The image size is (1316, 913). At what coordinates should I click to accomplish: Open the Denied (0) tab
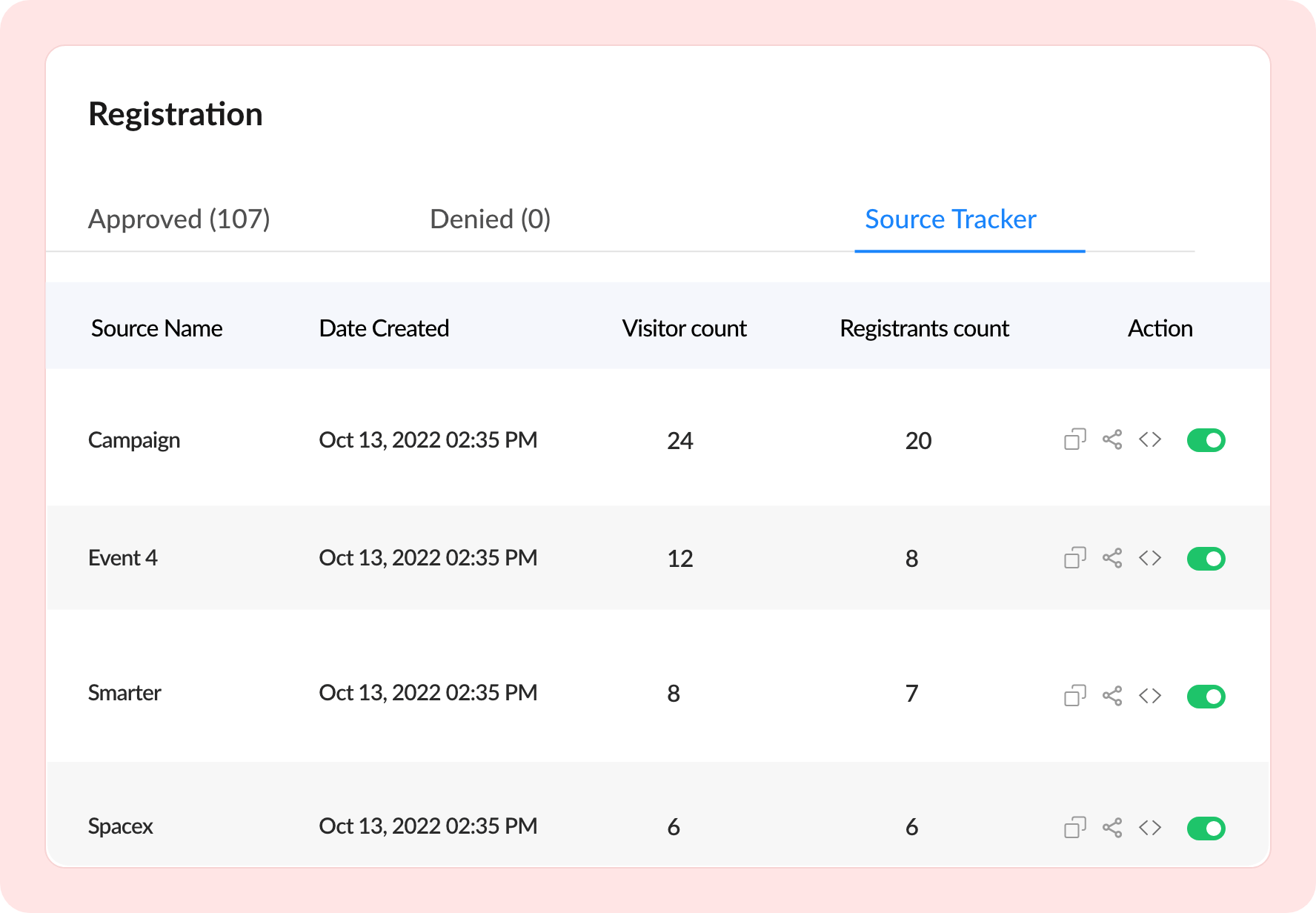point(490,219)
